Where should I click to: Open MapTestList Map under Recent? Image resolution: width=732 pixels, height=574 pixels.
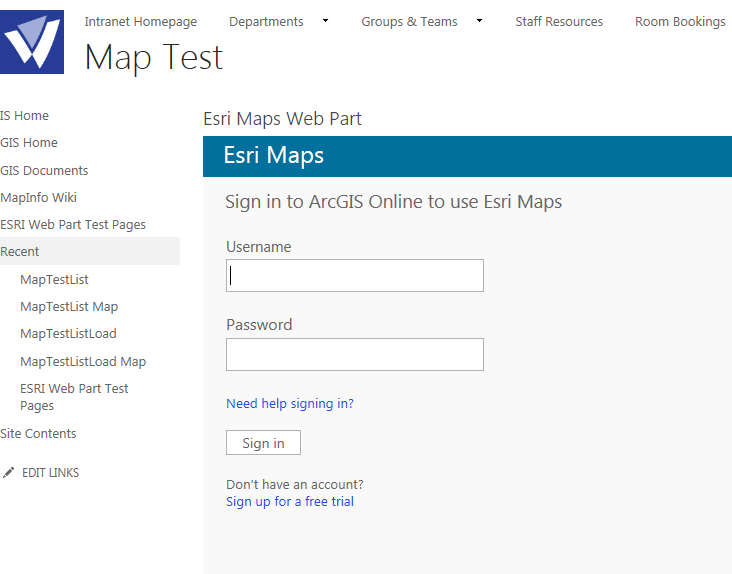tap(69, 307)
